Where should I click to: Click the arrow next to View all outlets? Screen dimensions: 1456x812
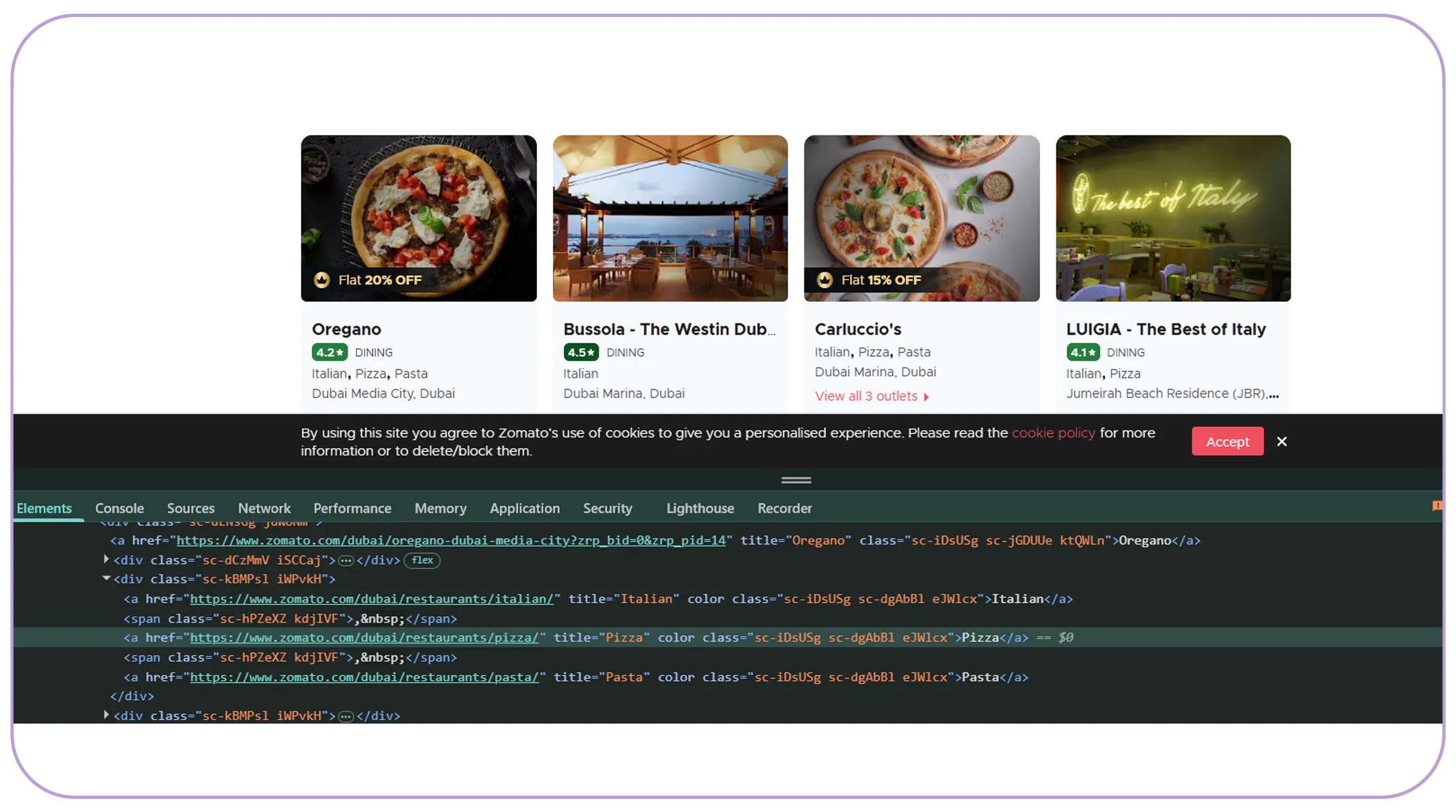pos(926,397)
